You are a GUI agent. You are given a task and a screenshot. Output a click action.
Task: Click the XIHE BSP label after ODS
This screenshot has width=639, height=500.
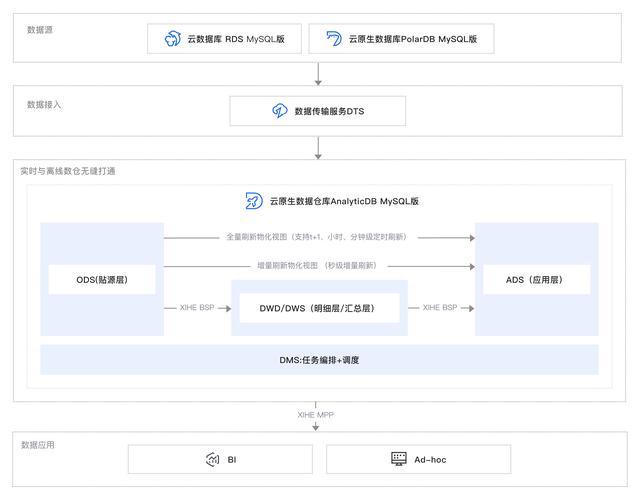pos(197,308)
